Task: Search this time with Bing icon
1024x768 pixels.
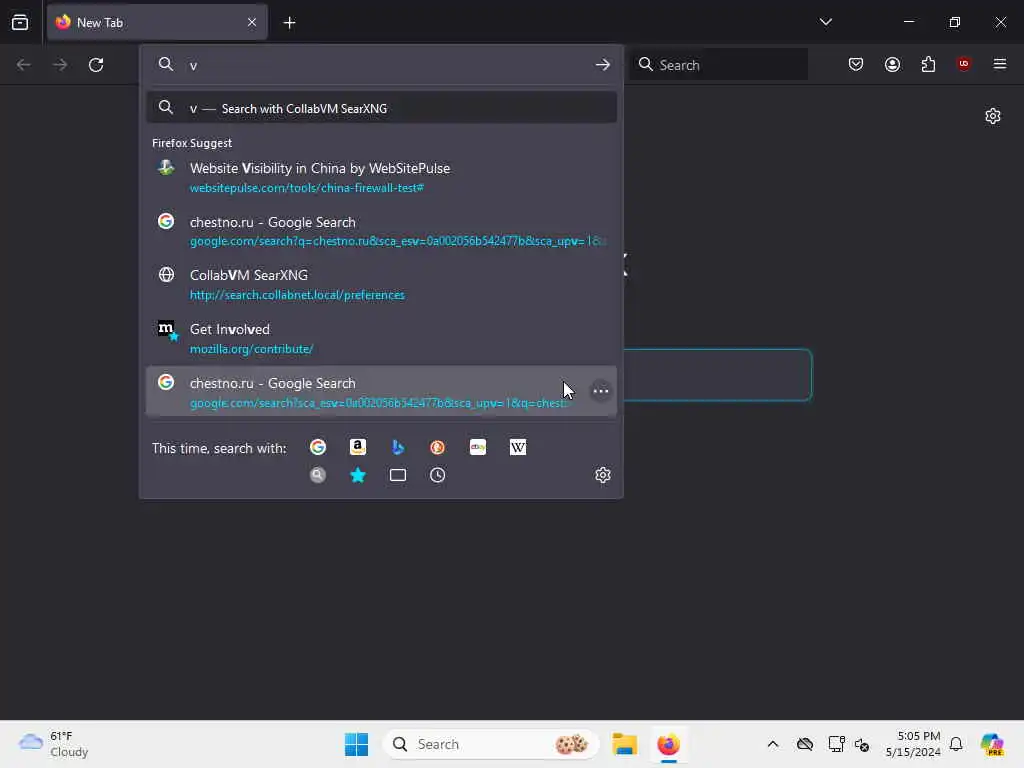Action: coord(398,447)
